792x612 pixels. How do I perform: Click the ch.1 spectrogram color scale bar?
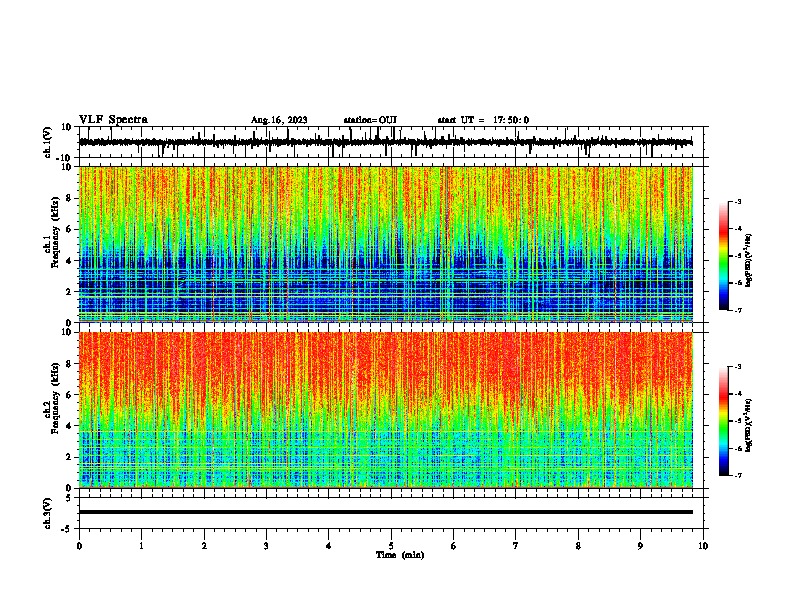[723, 256]
